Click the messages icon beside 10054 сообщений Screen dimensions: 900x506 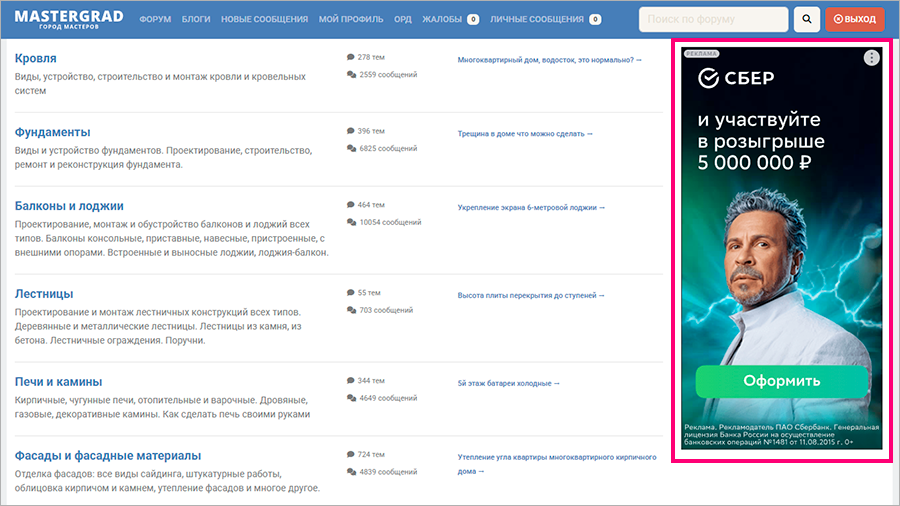point(351,222)
